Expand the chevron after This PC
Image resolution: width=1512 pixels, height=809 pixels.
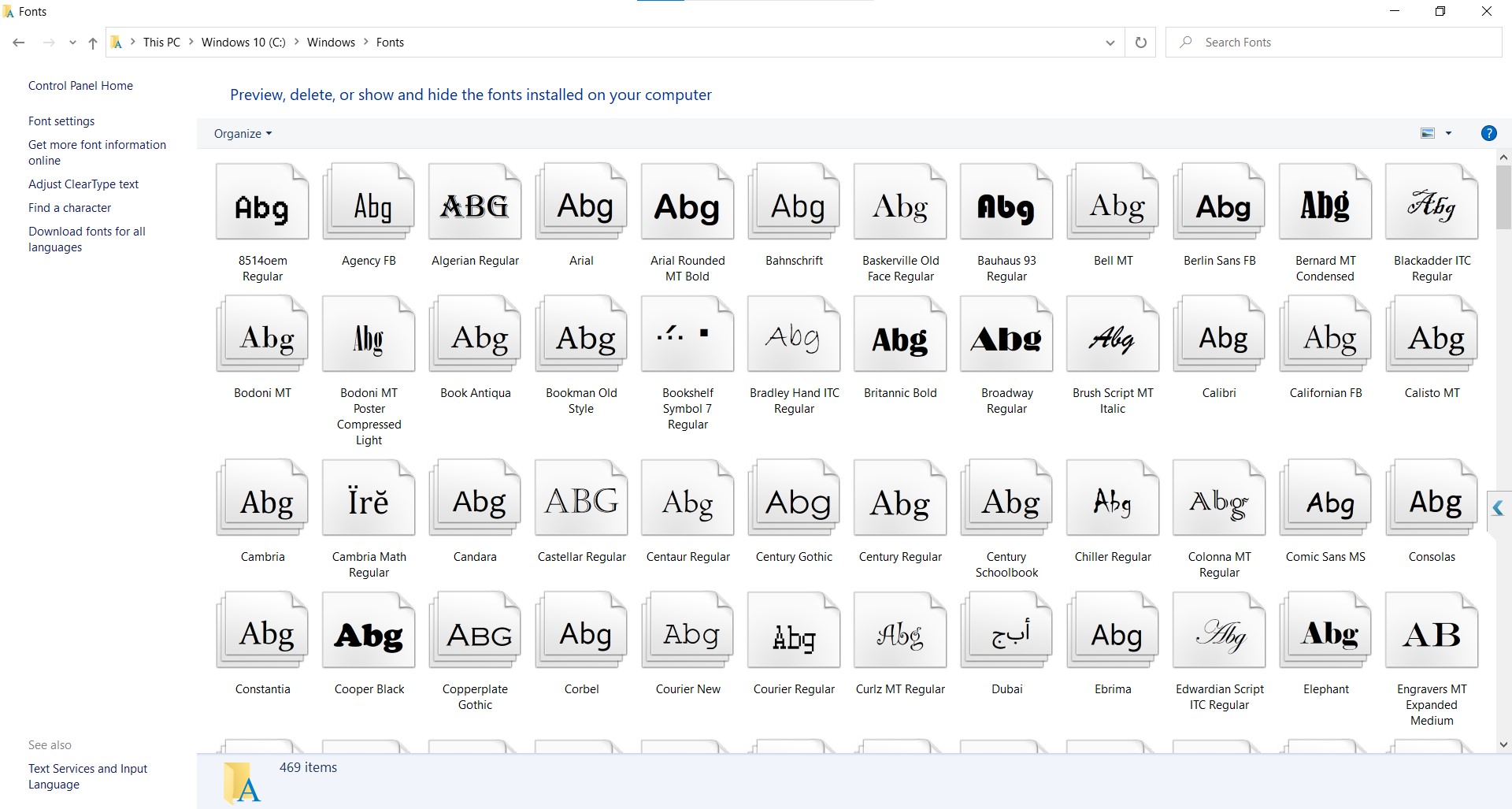point(191,42)
